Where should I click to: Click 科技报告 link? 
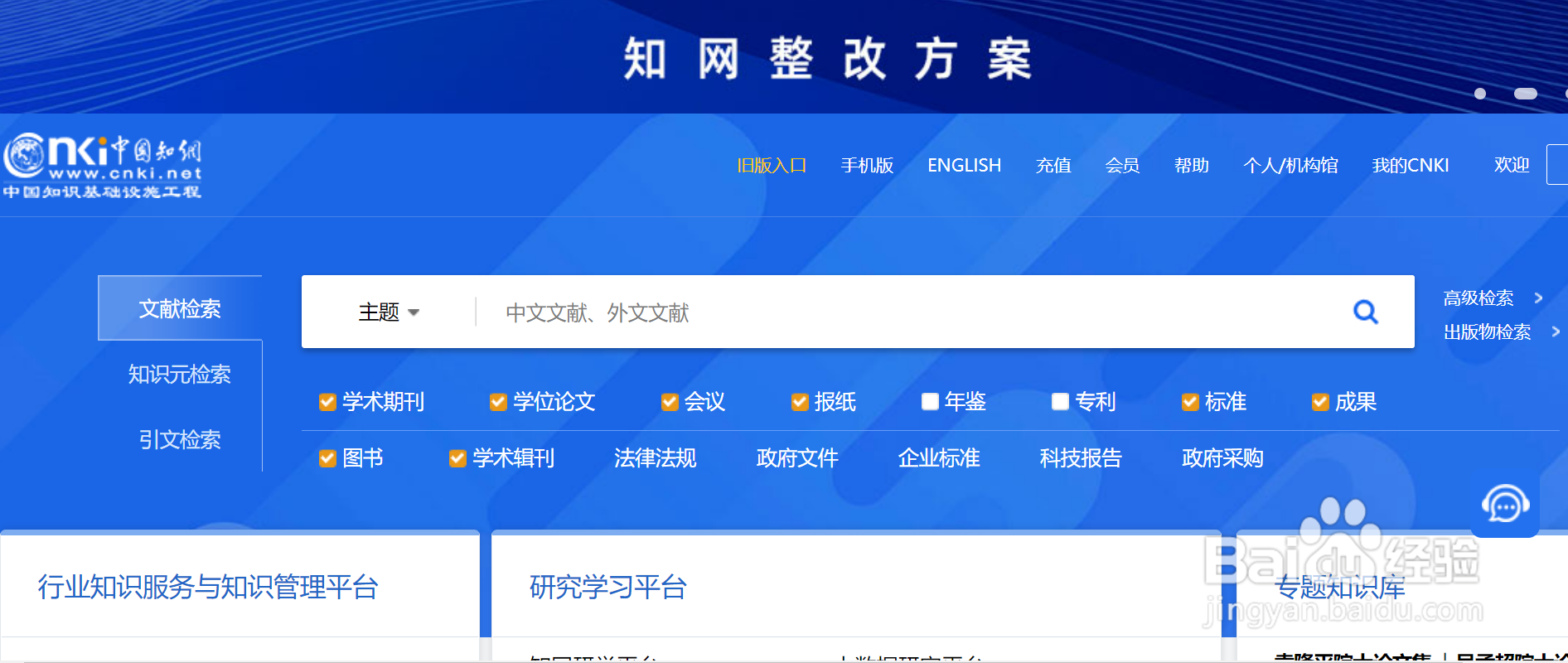[1081, 458]
